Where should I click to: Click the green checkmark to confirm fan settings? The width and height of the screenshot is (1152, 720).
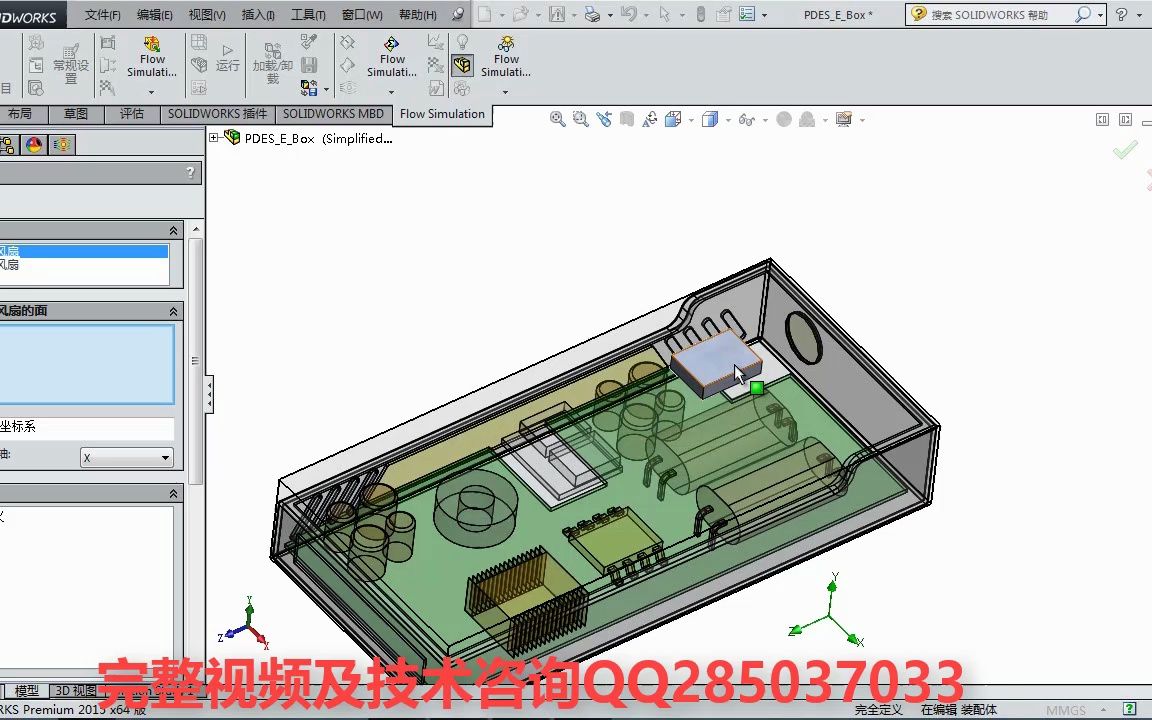click(1125, 150)
